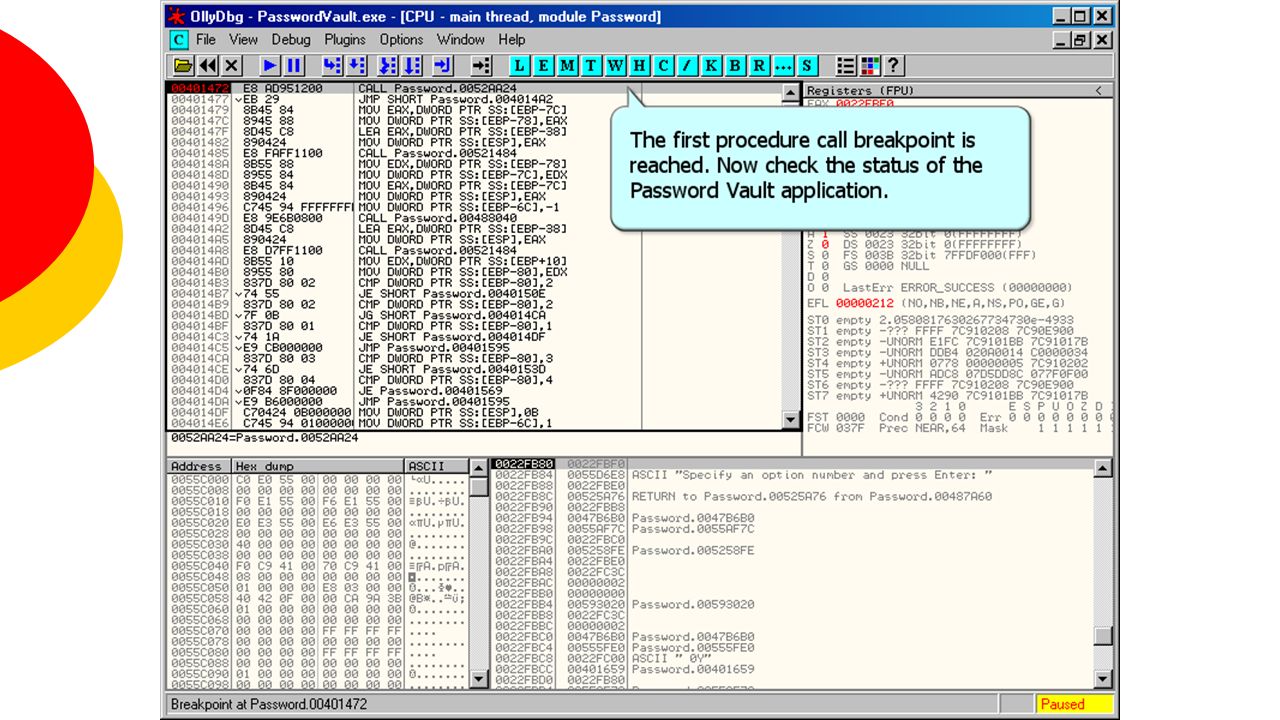Viewport: 1280px width, 720px height.
Task: Open Handles window (H button)
Action: point(640,65)
